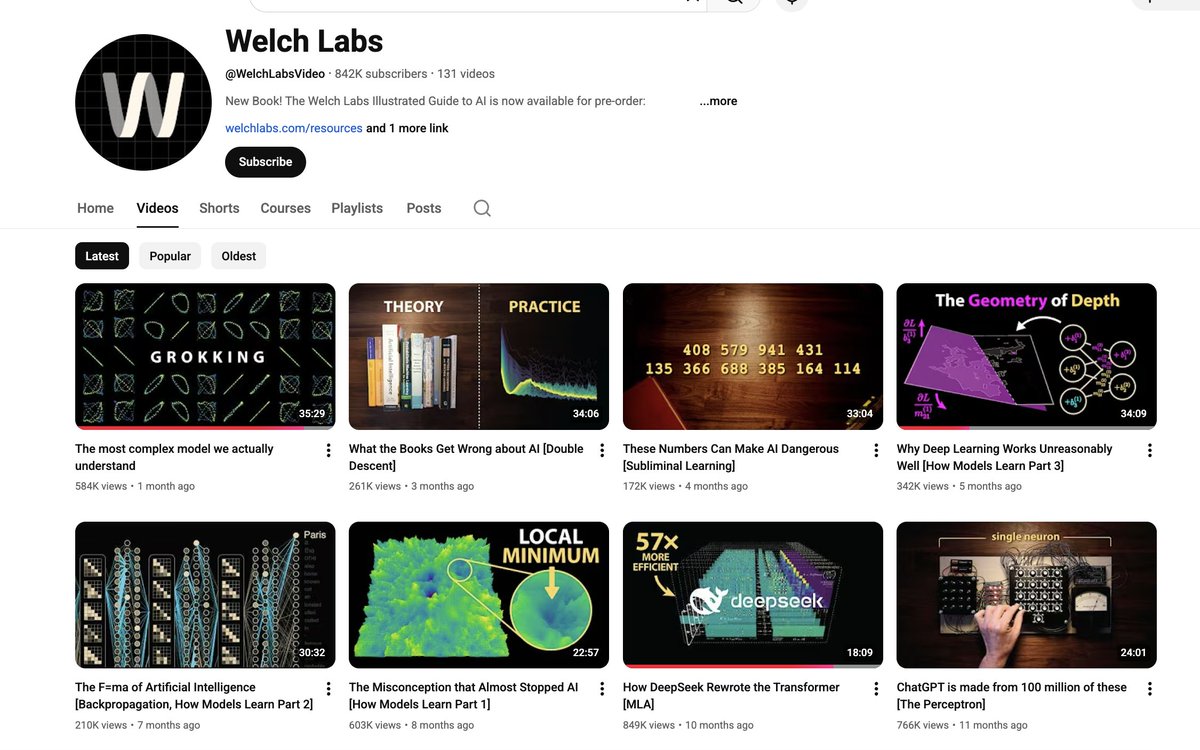Open options menu for DeepSeek video
This screenshot has height=750, width=1200.
point(876,689)
